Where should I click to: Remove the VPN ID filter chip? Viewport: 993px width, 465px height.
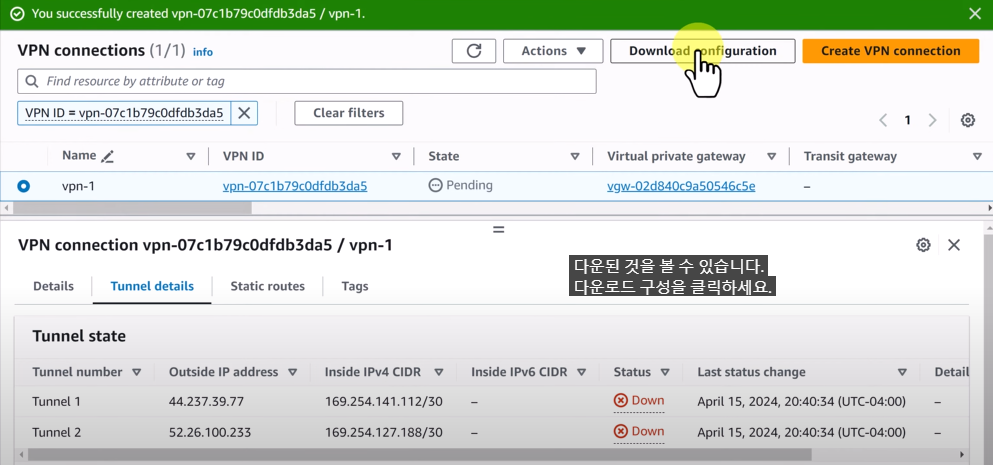(x=244, y=113)
